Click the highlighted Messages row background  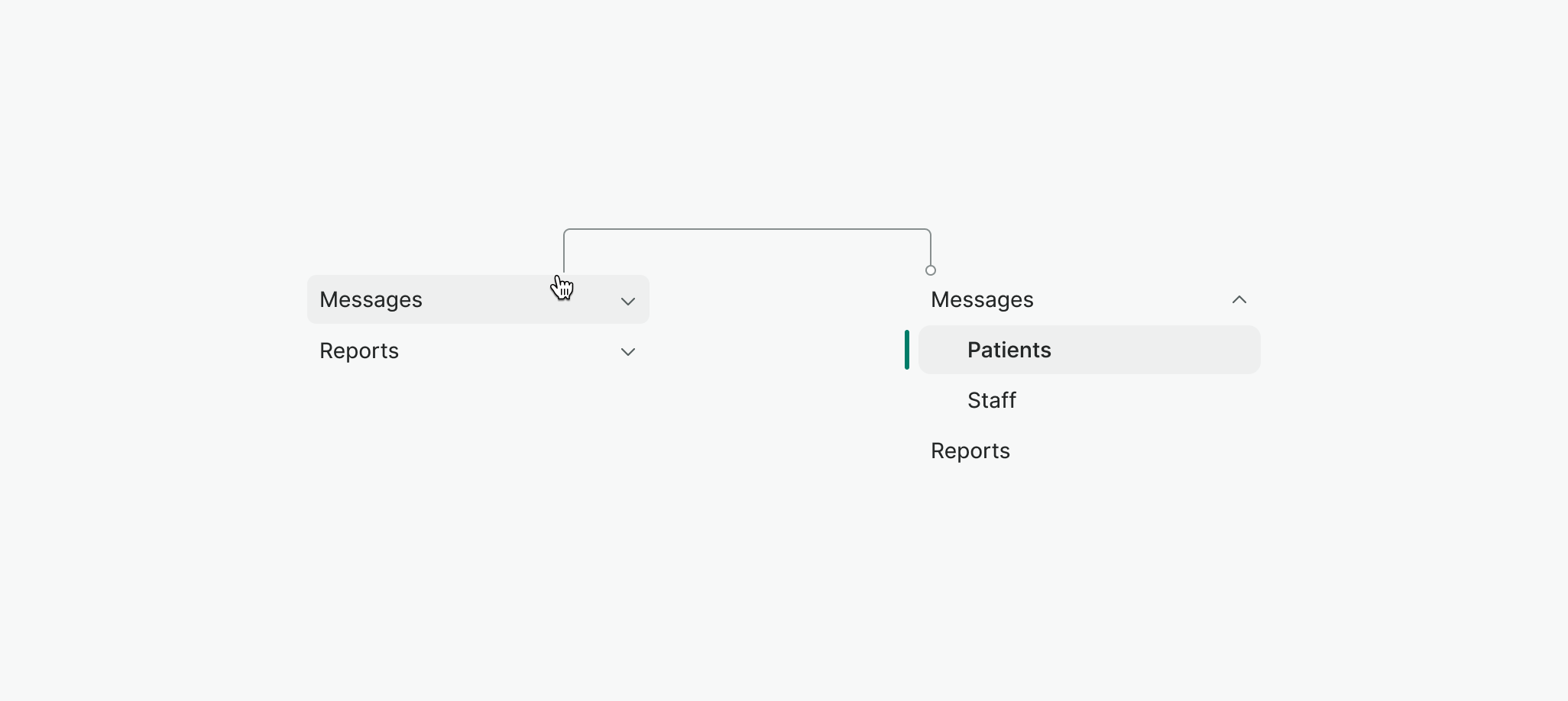click(478, 299)
